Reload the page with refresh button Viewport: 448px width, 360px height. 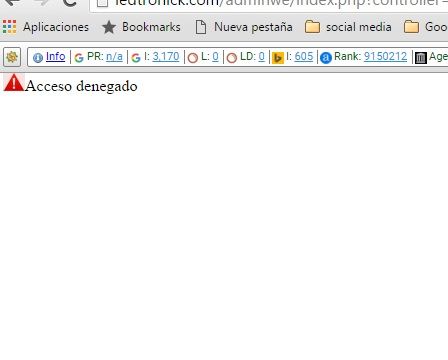[x=70, y=3]
